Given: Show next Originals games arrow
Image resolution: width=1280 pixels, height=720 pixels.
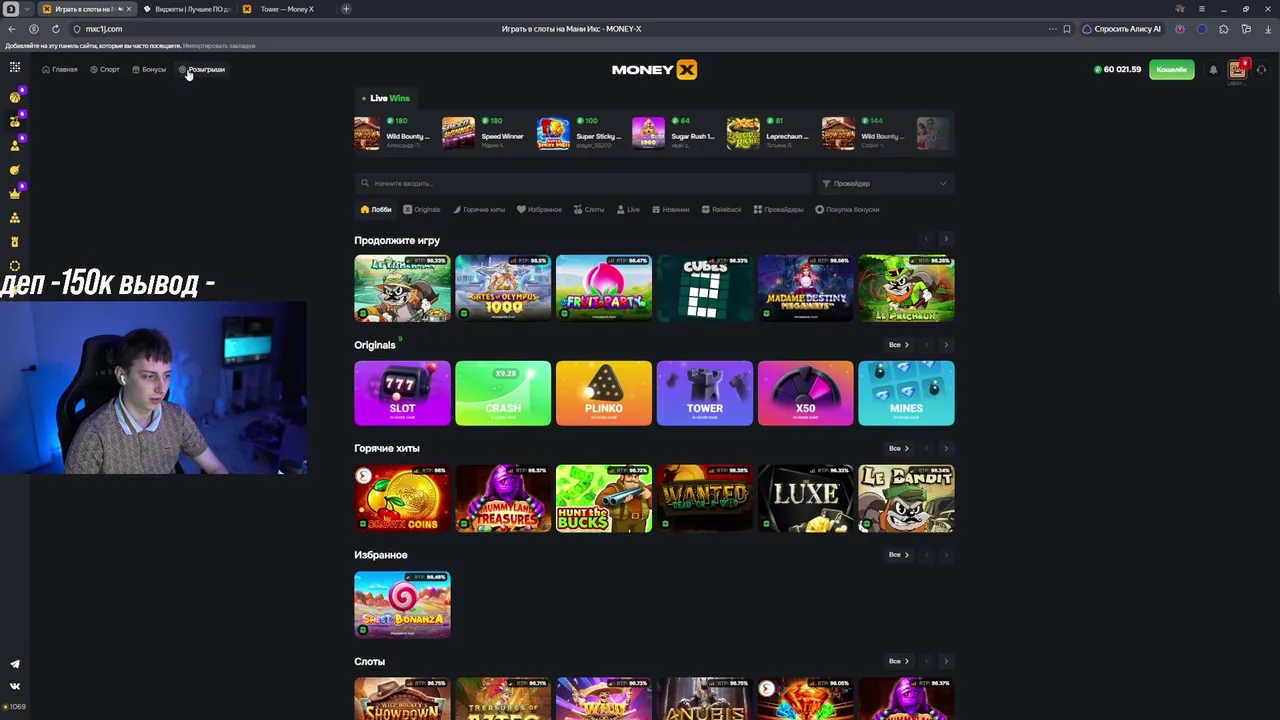Looking at the screenshot, I should 946,345.
